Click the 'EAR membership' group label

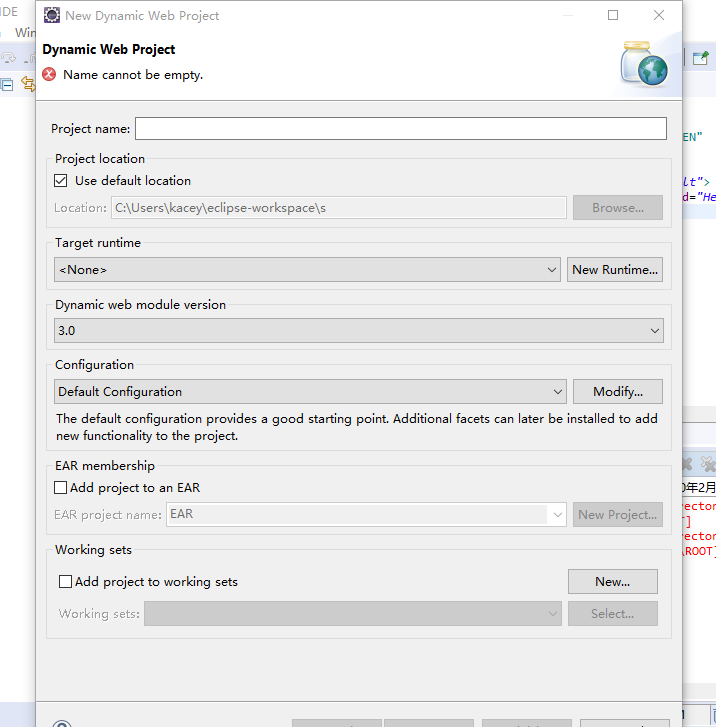[105, 466]
